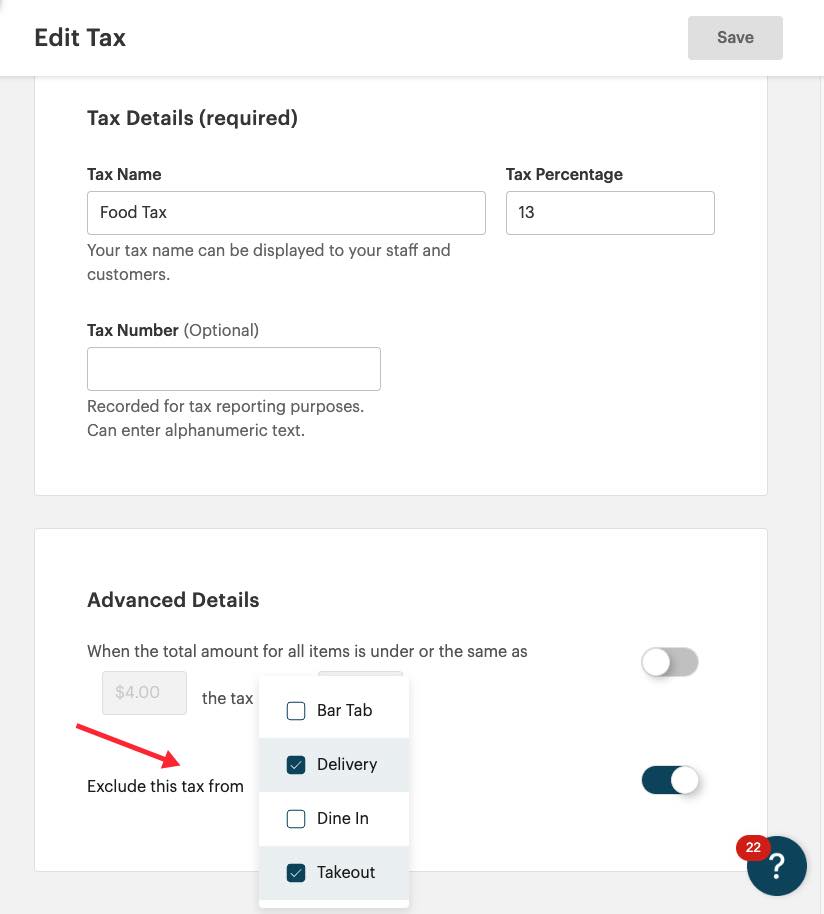
Task: Click the greyed-out $4.00 amount field
Action: coord(145,692)
